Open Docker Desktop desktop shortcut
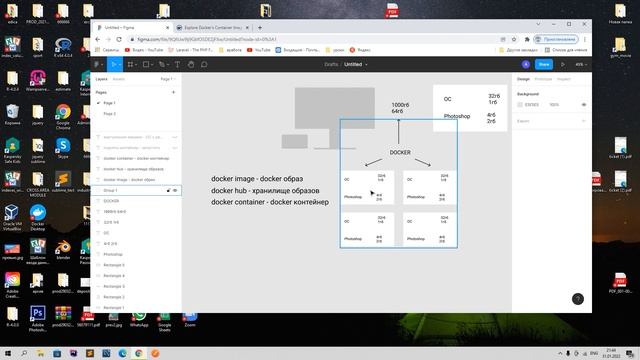 click(38, 218)
